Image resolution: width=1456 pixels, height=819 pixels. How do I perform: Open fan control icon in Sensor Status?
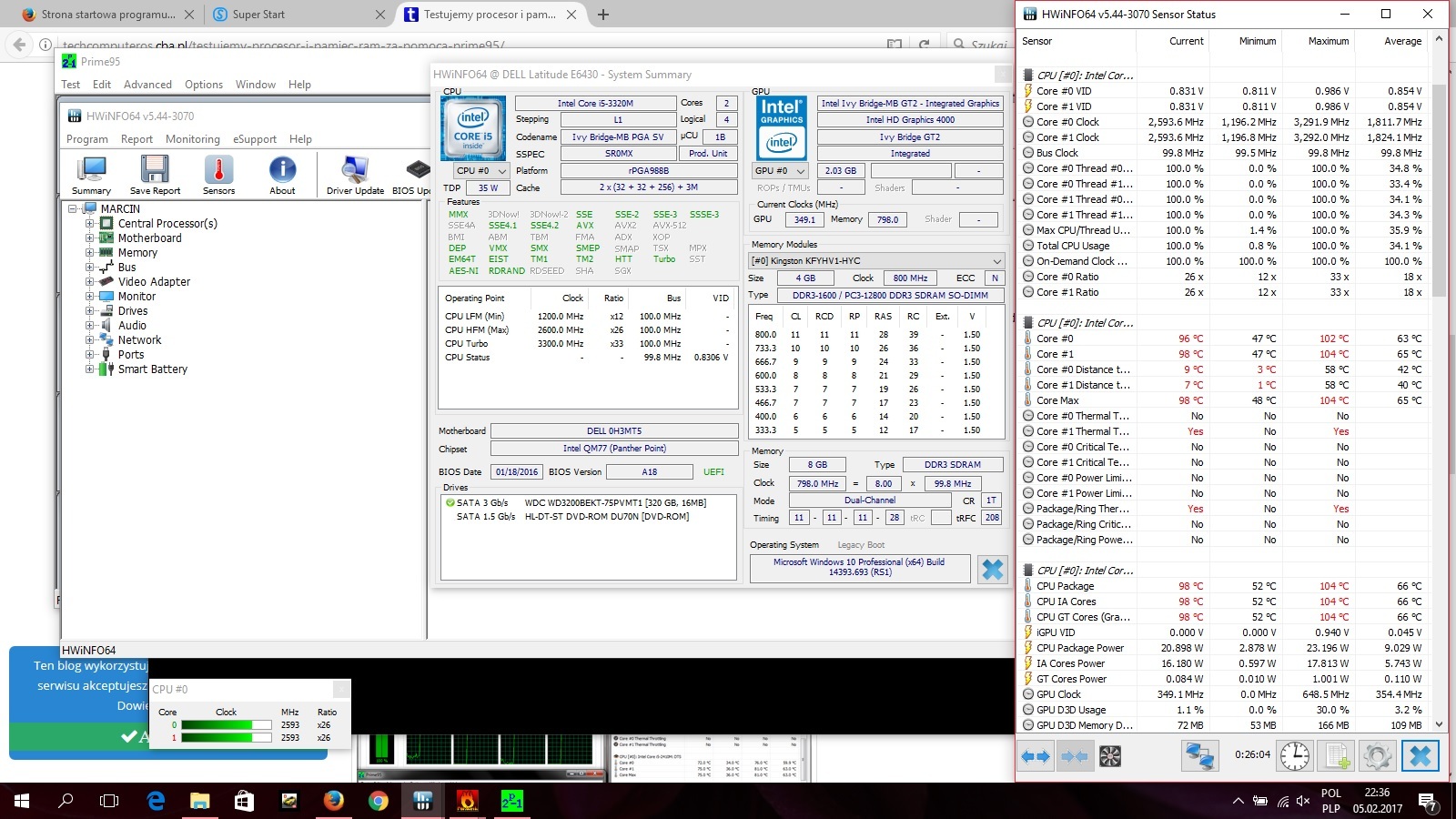(1110, 756)
